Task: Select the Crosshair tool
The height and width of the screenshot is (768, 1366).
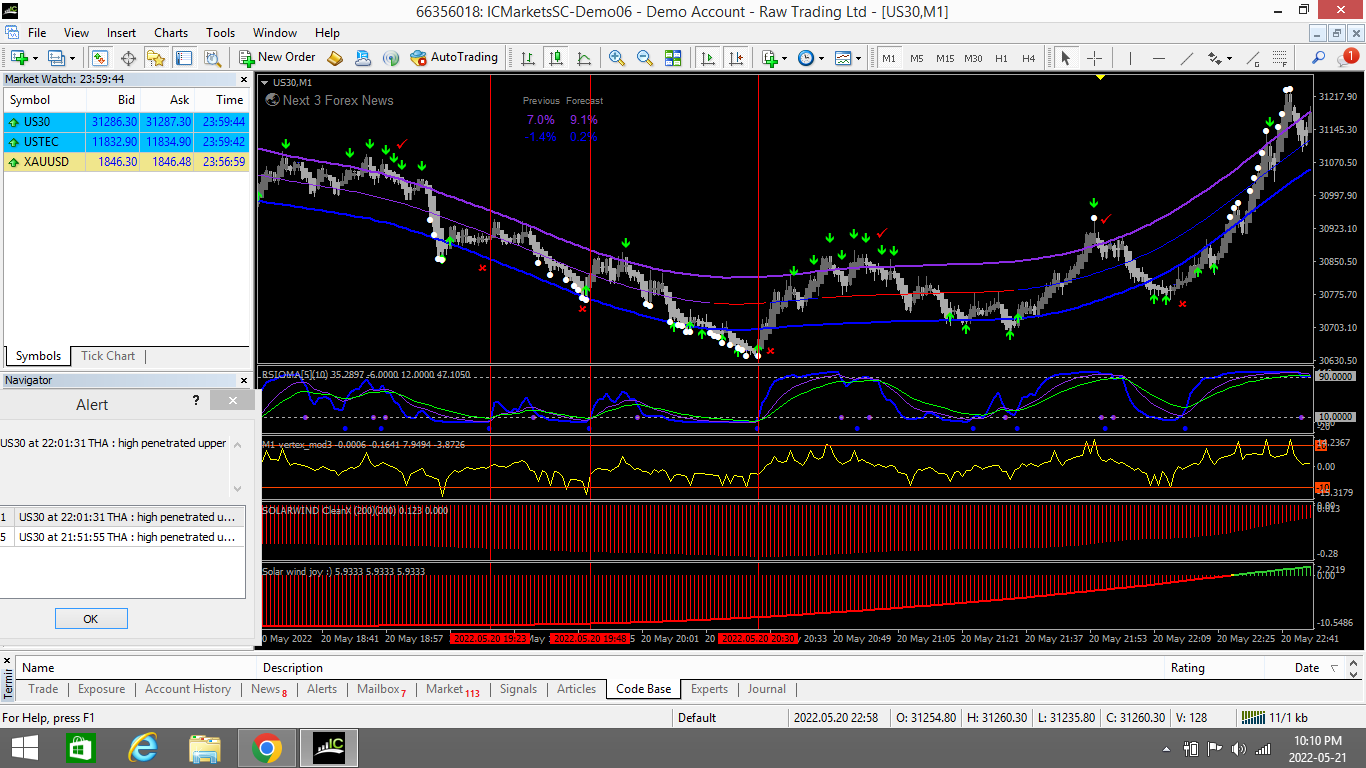Action: (1095, 58)
